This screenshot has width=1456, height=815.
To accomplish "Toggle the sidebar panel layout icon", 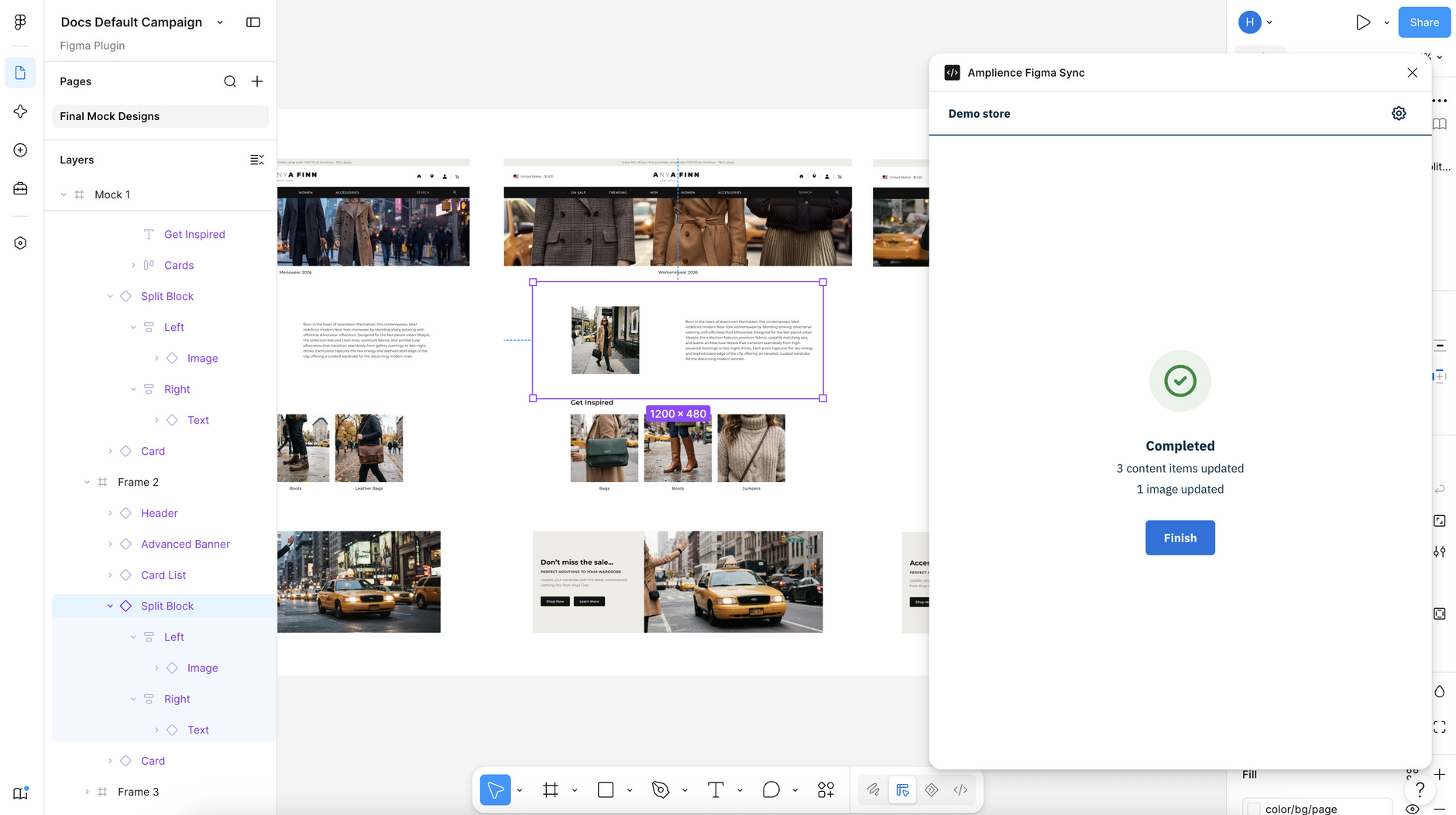I will (253, 22).
